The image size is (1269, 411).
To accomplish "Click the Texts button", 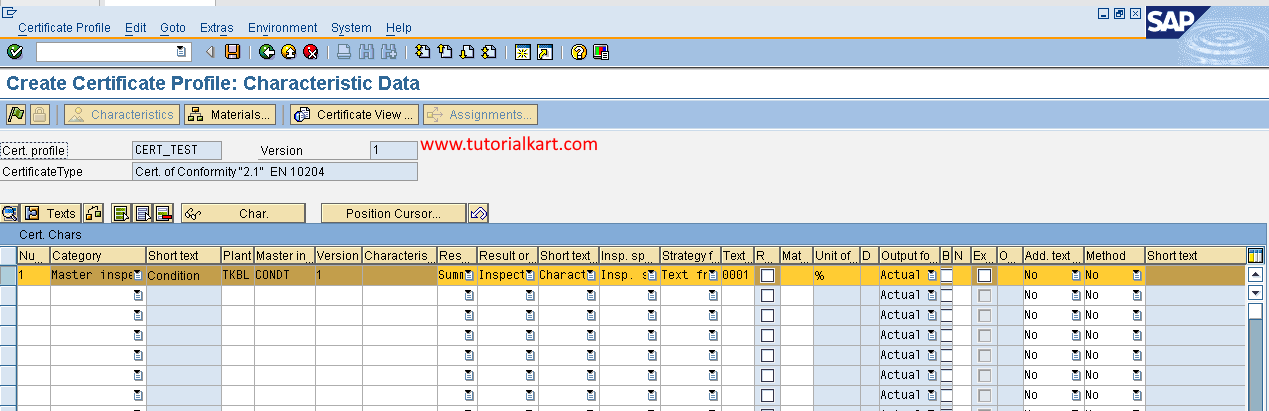I will click(x=51, y=213).
